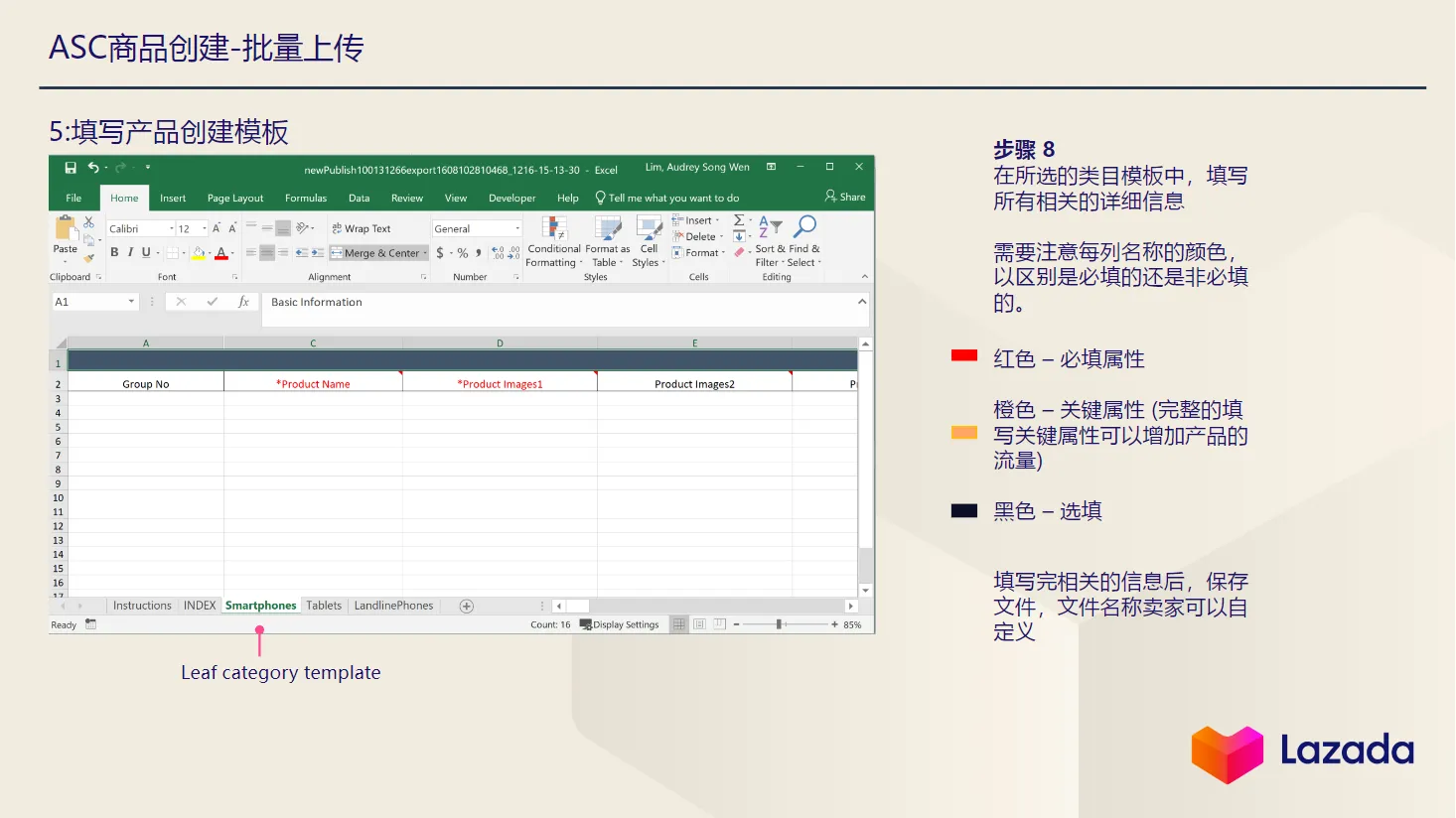This screenshot has height=818, width=1456.
Task: Open the Format Painter tool
Action: [87, 256]
